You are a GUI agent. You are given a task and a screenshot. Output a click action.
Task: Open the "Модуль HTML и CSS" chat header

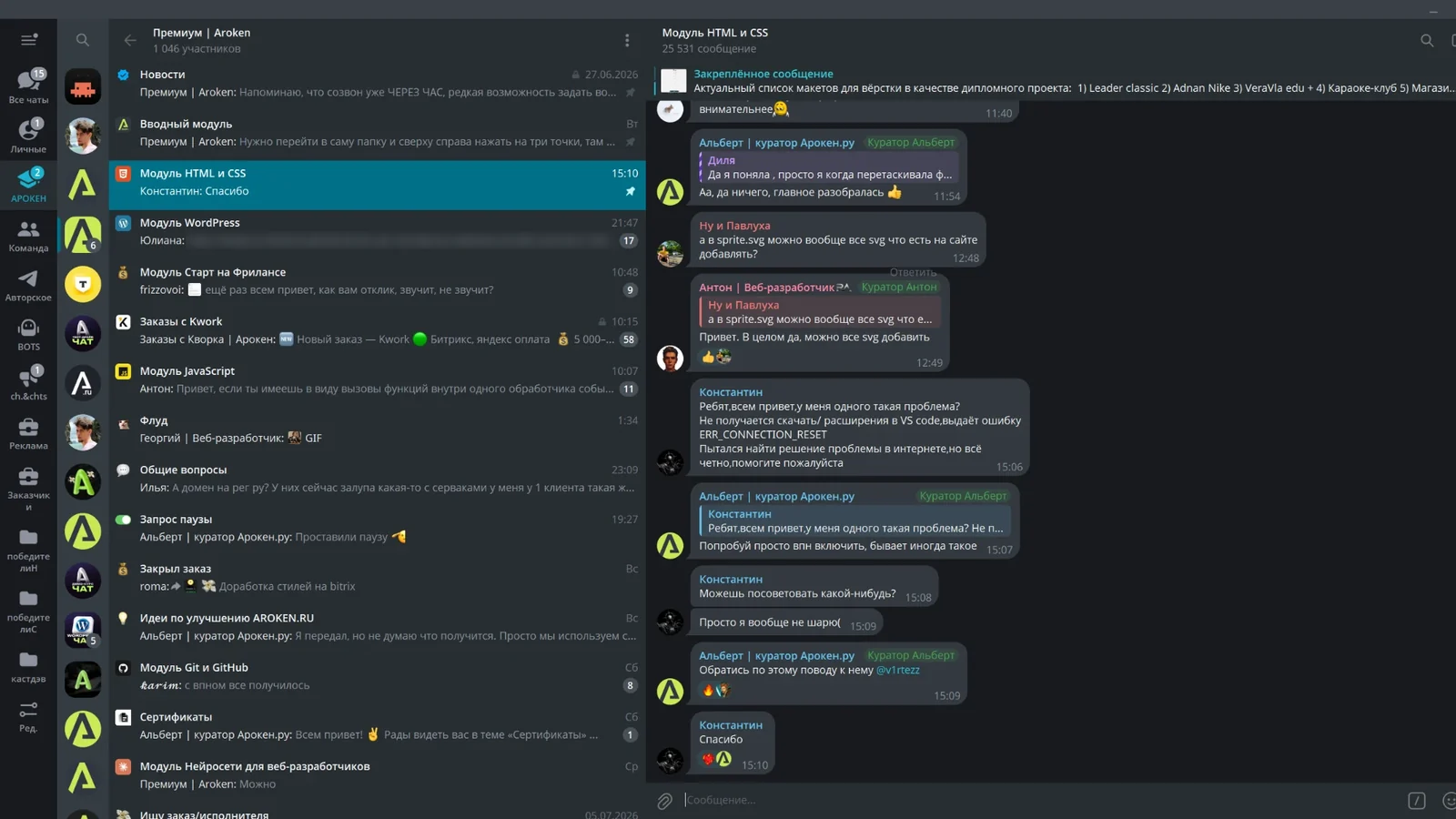click(x=715, y=40)
